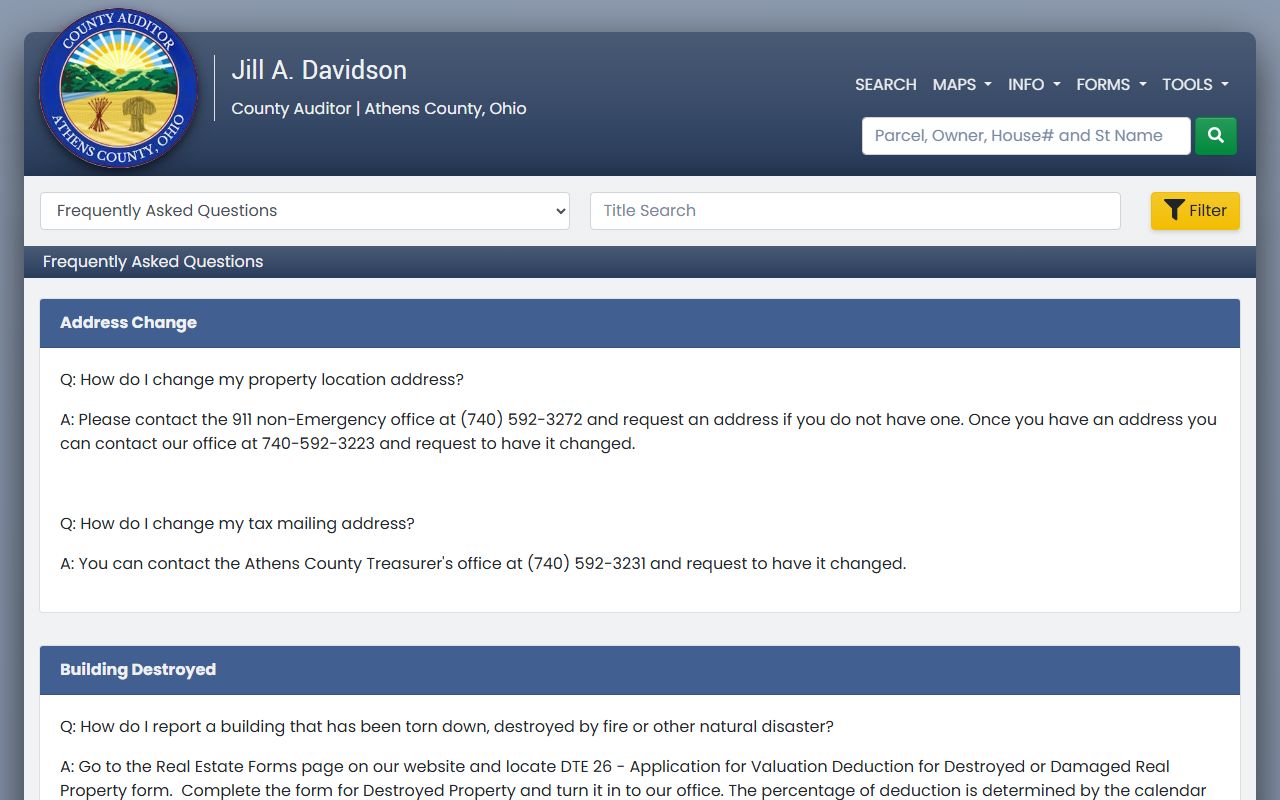The height and width of the screenshot is (800, 1280).
Task: Select the Building Destroyed section header
Action: click(138, 670)
